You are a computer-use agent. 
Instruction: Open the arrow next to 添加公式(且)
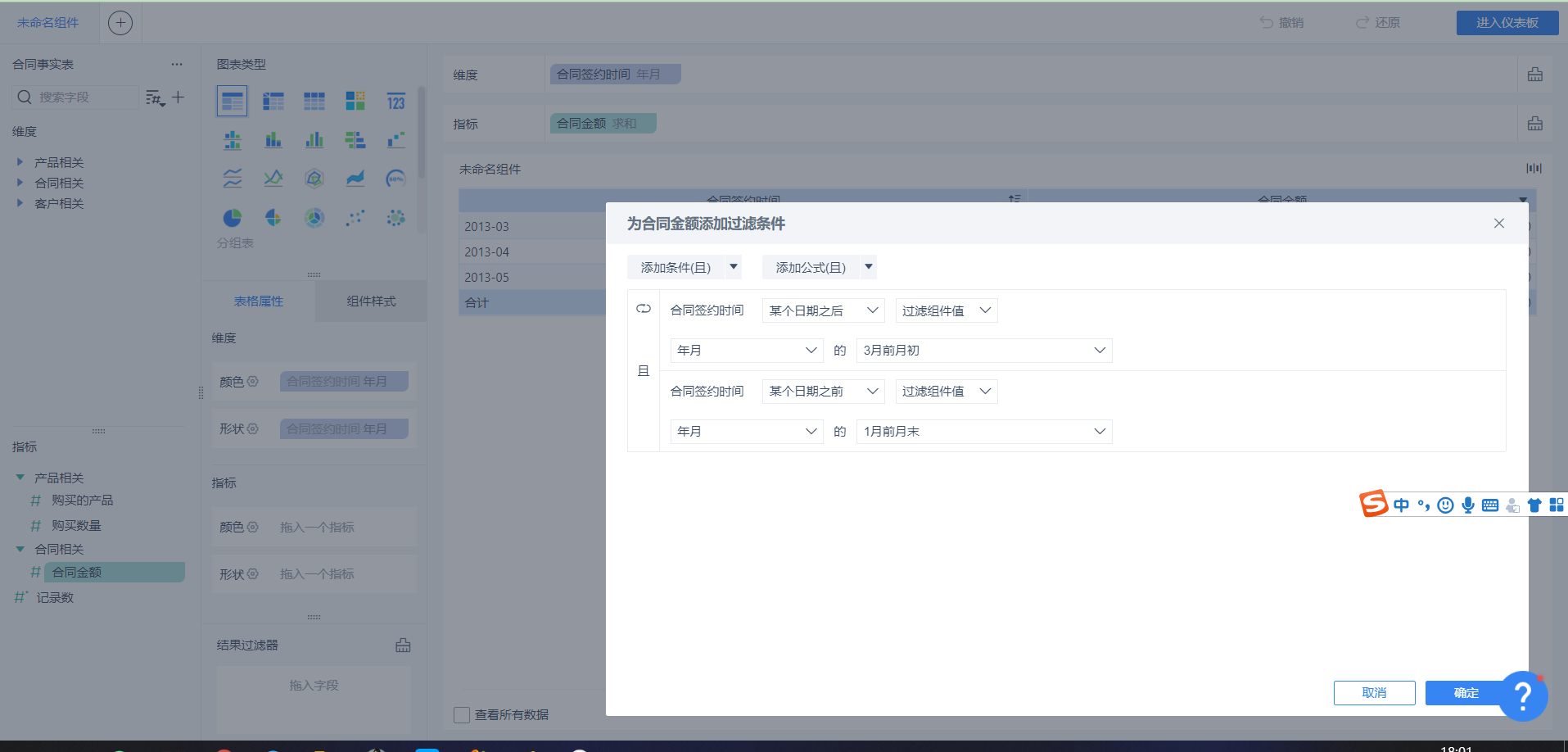point(869,267)
